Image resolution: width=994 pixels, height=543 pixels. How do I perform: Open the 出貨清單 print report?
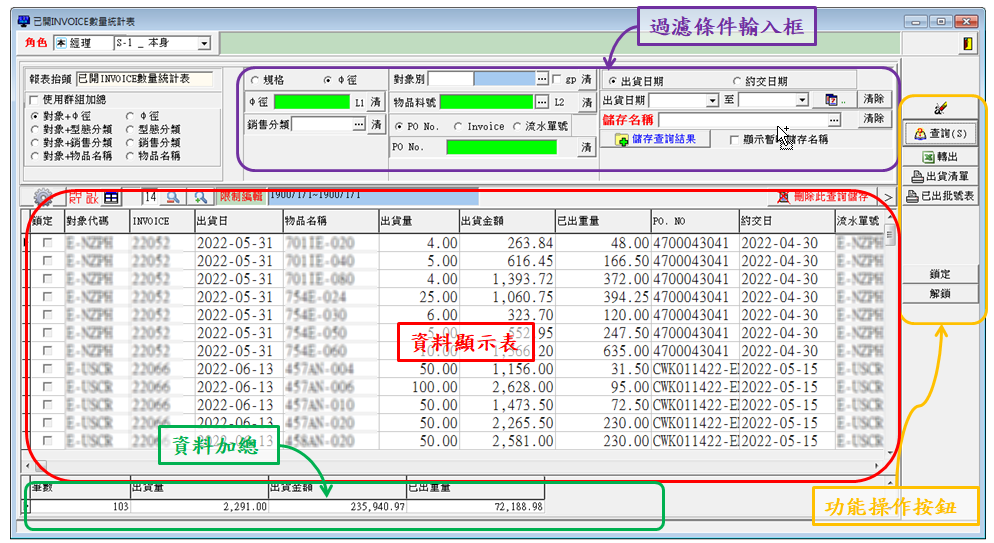coord(940,177)
